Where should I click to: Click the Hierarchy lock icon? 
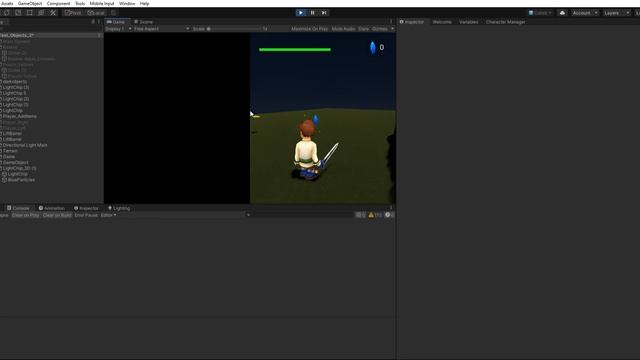[x=93, y=22]
